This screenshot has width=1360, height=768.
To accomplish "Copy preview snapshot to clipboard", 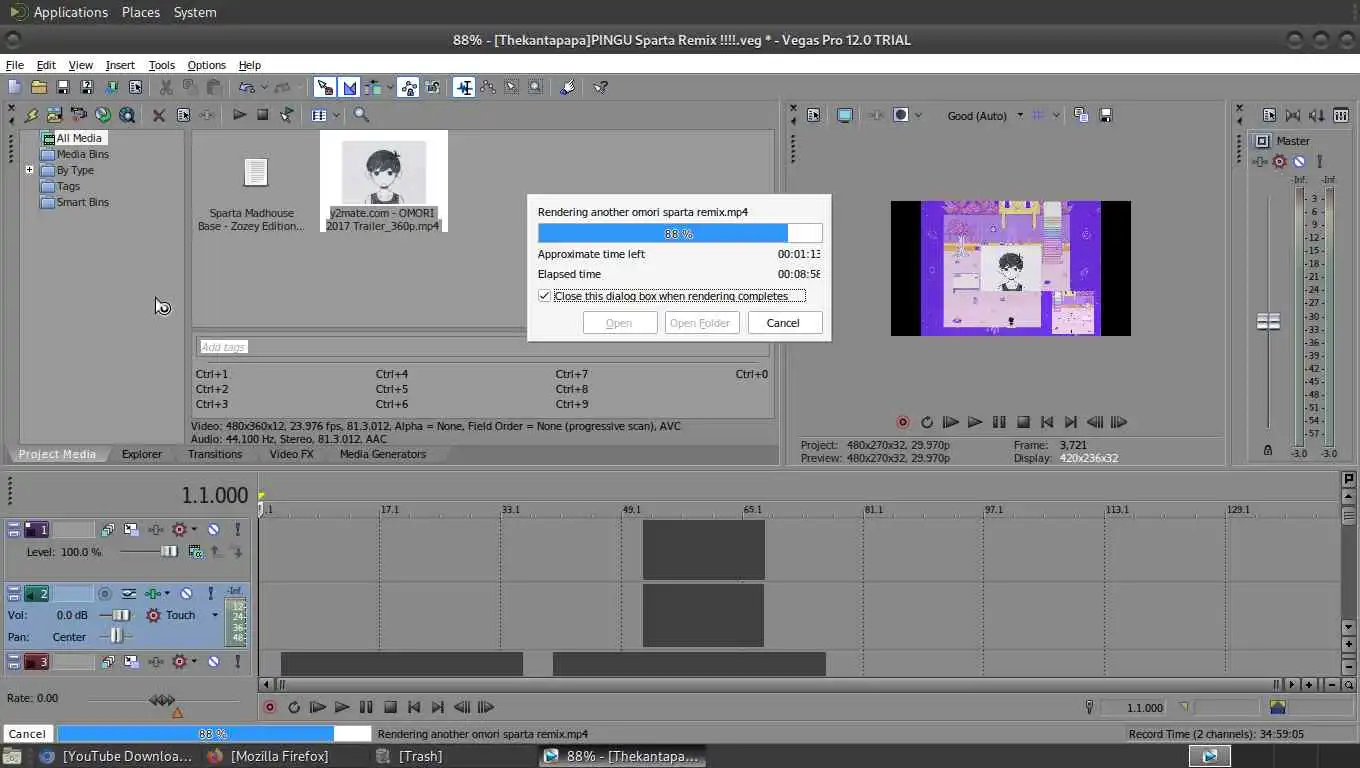I will 1081,115.
